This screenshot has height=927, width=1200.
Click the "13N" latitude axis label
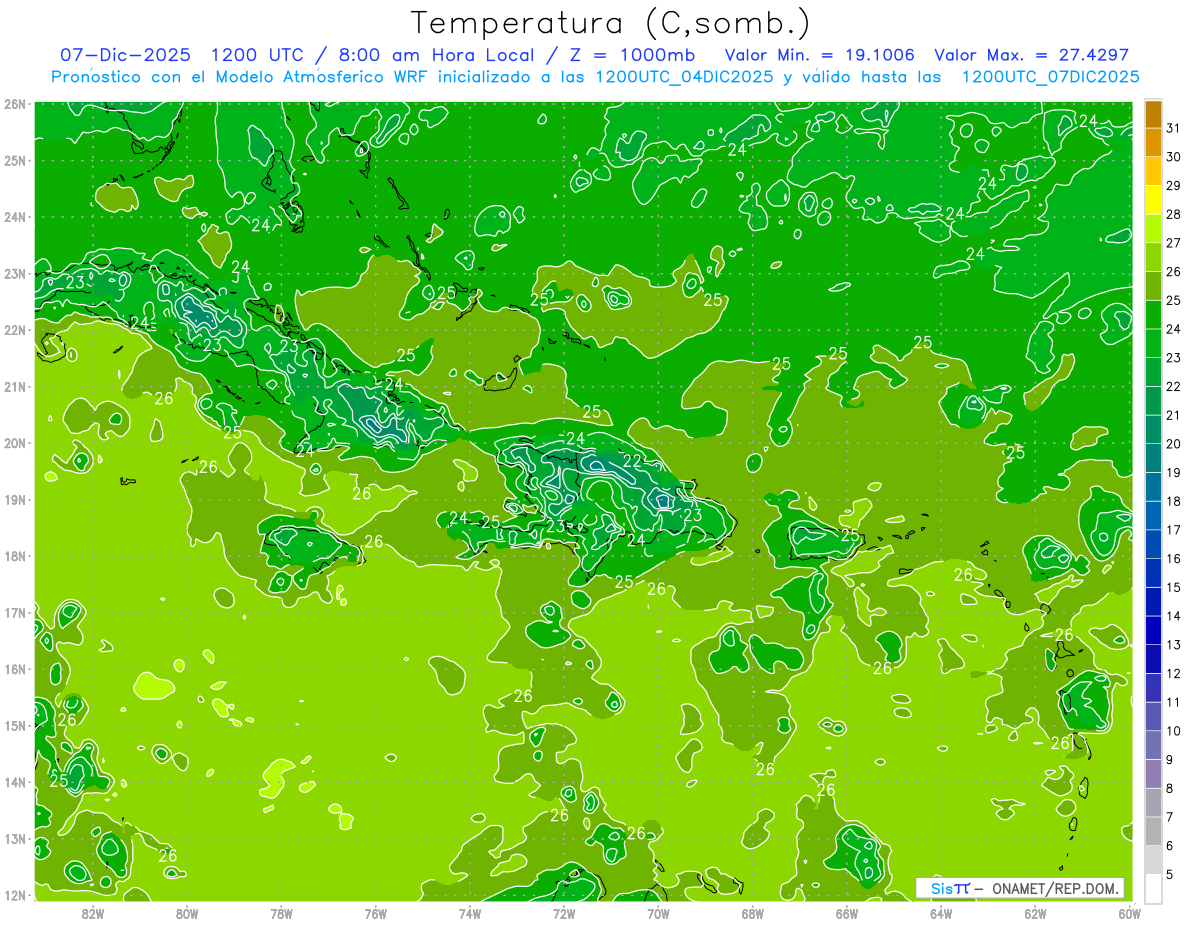[15, 838]
